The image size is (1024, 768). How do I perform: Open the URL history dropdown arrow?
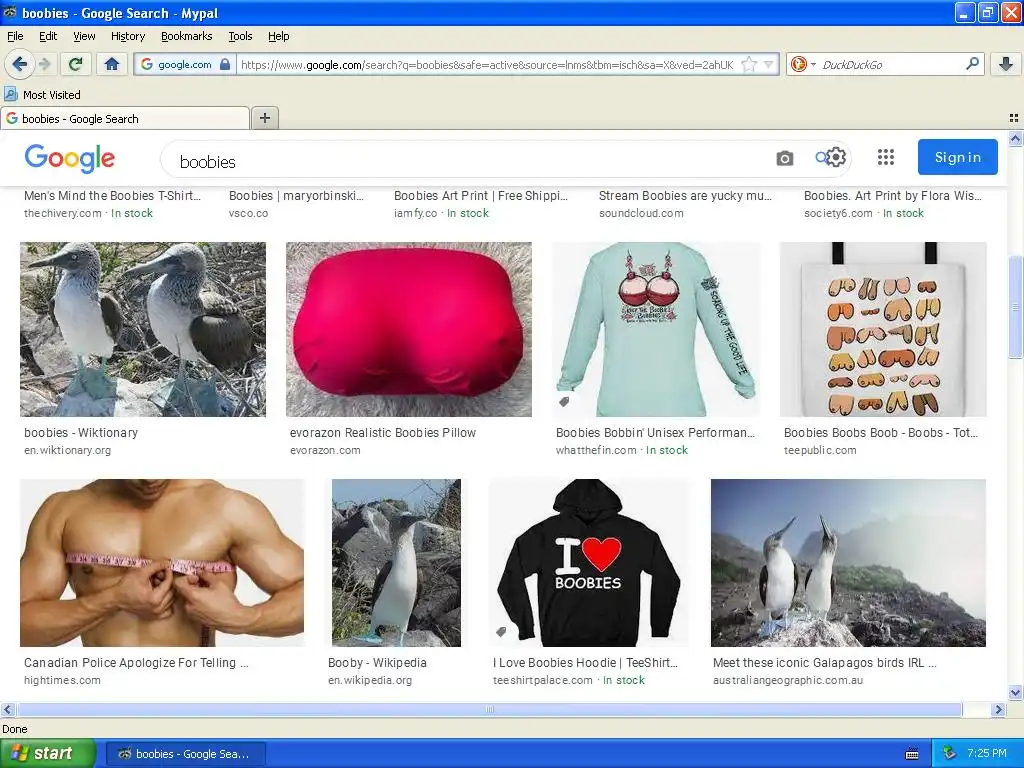click(x=769, y=65)
